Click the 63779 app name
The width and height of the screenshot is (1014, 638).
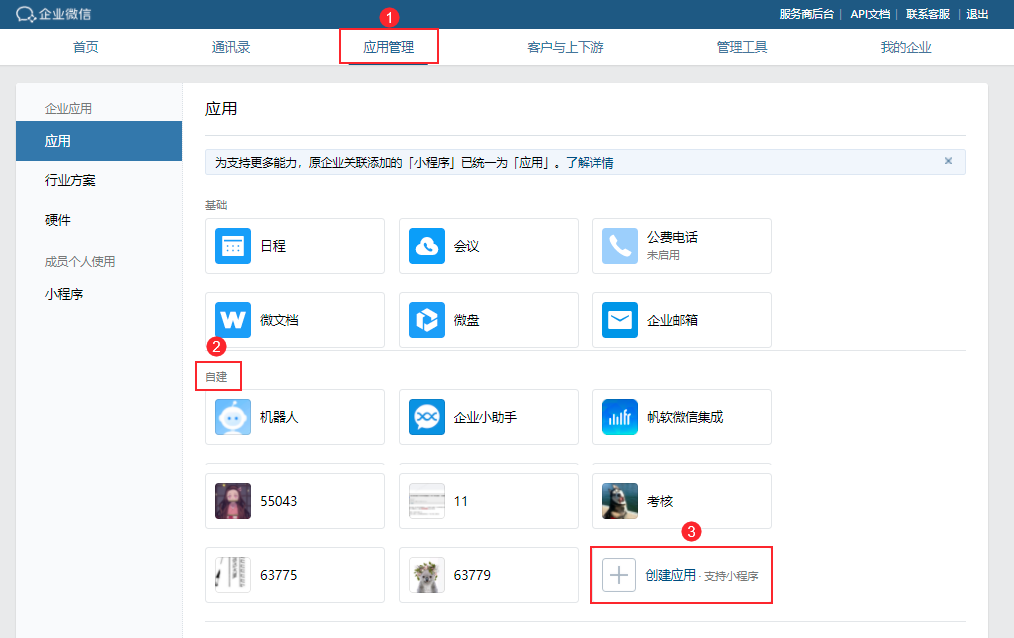click(x=472, y=575)
